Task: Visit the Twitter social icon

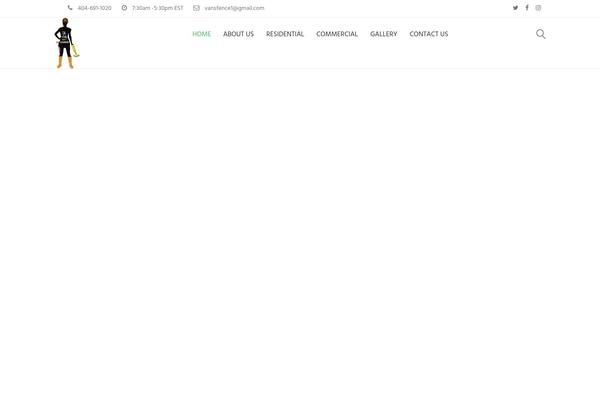Action: pos(515,8)
